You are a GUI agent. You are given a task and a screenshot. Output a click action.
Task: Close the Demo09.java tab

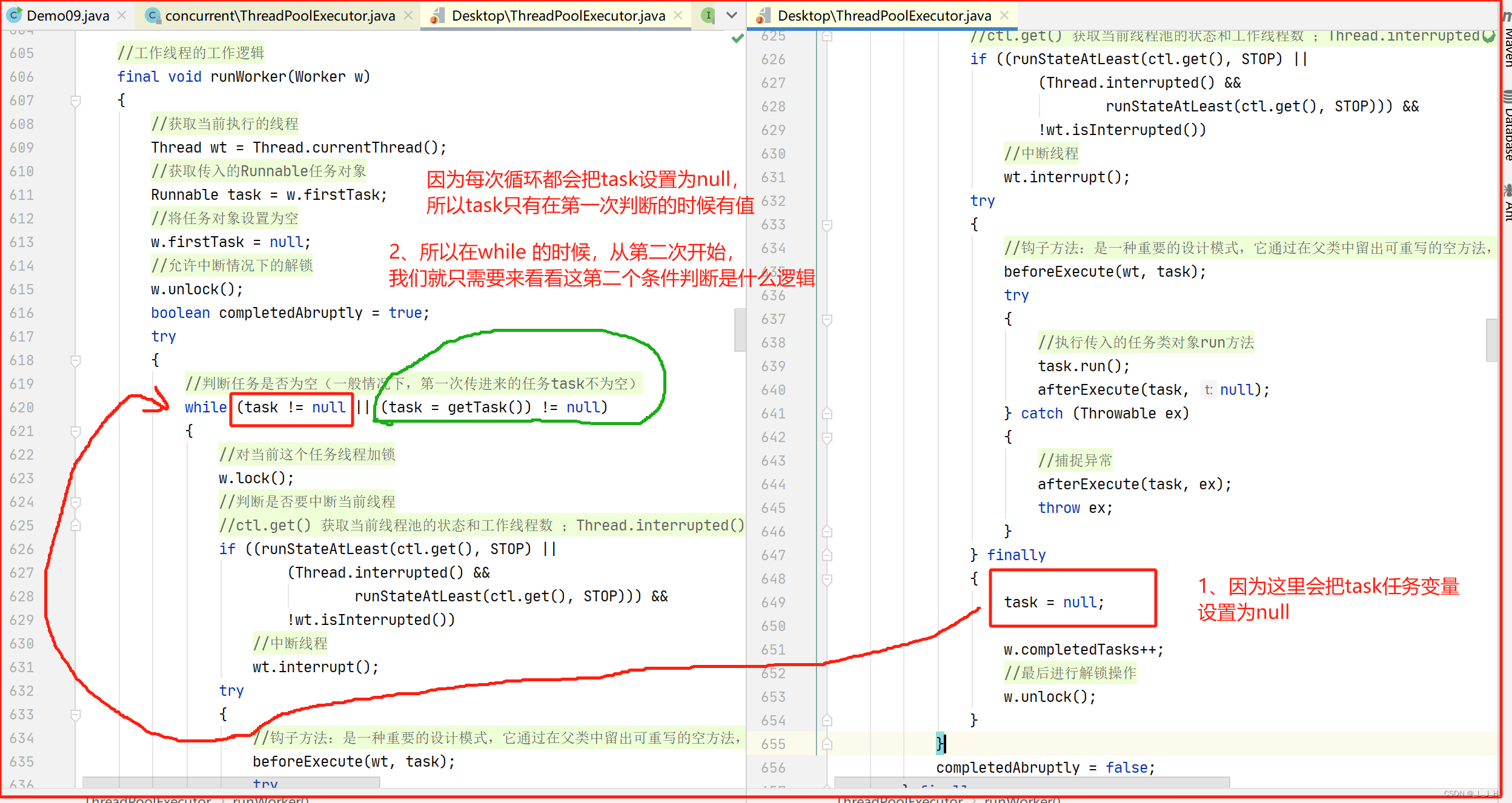(x=122, y=16)
